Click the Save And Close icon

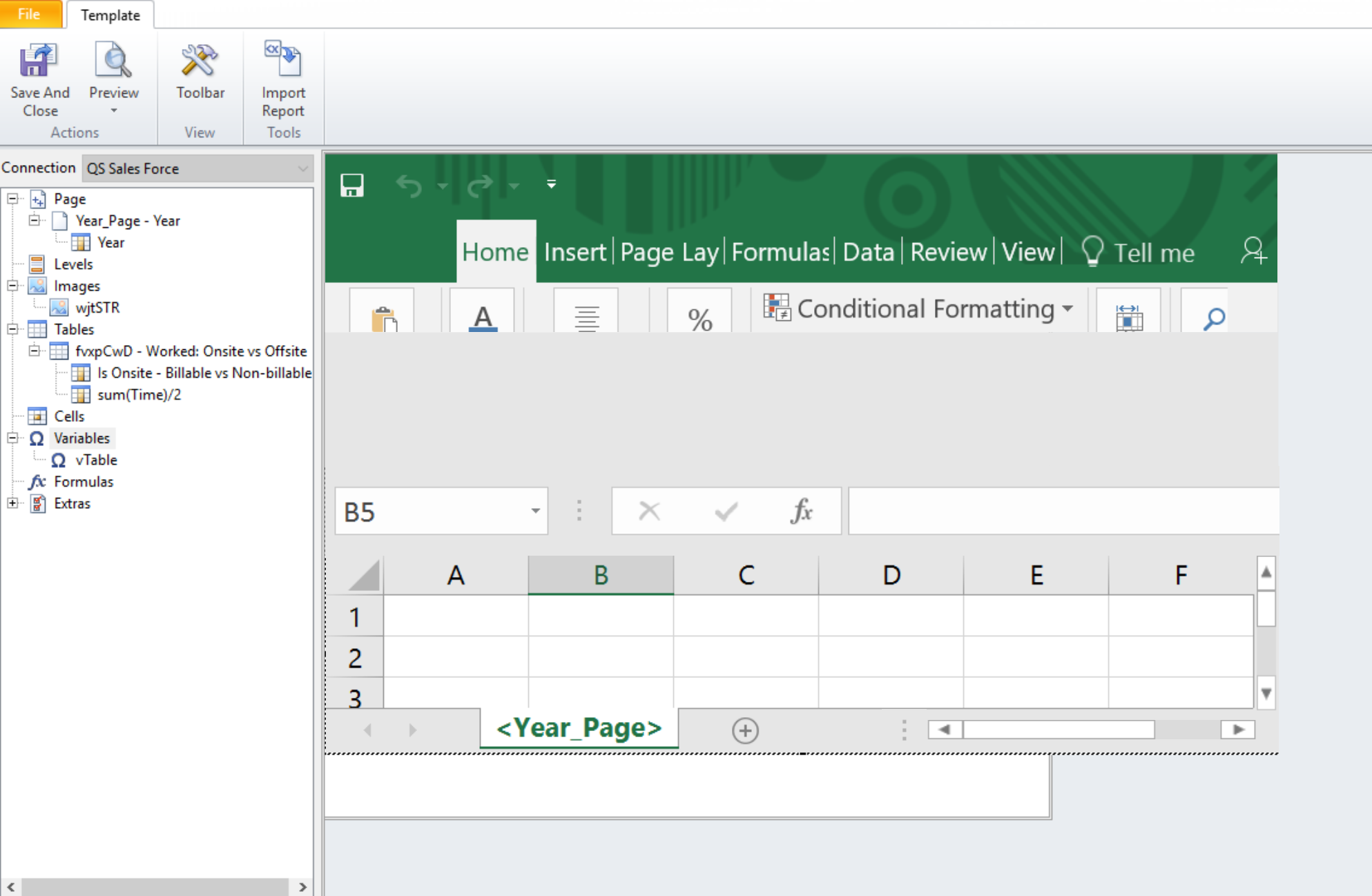point(39,61)
